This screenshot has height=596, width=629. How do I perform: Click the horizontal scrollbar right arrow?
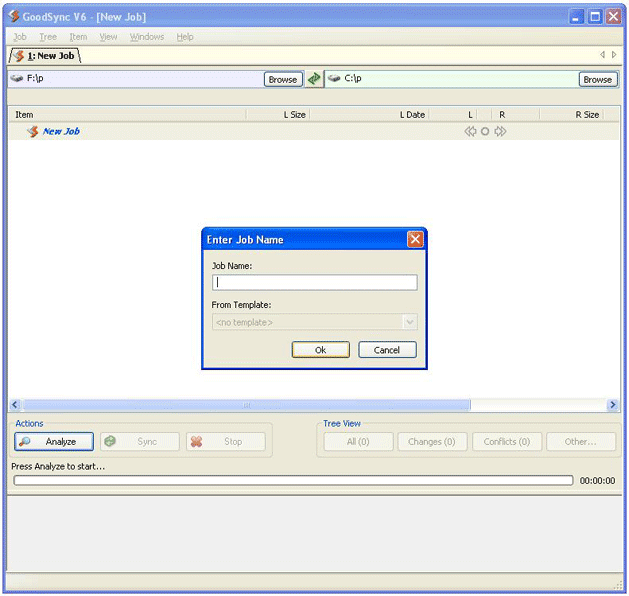[613, 405]
